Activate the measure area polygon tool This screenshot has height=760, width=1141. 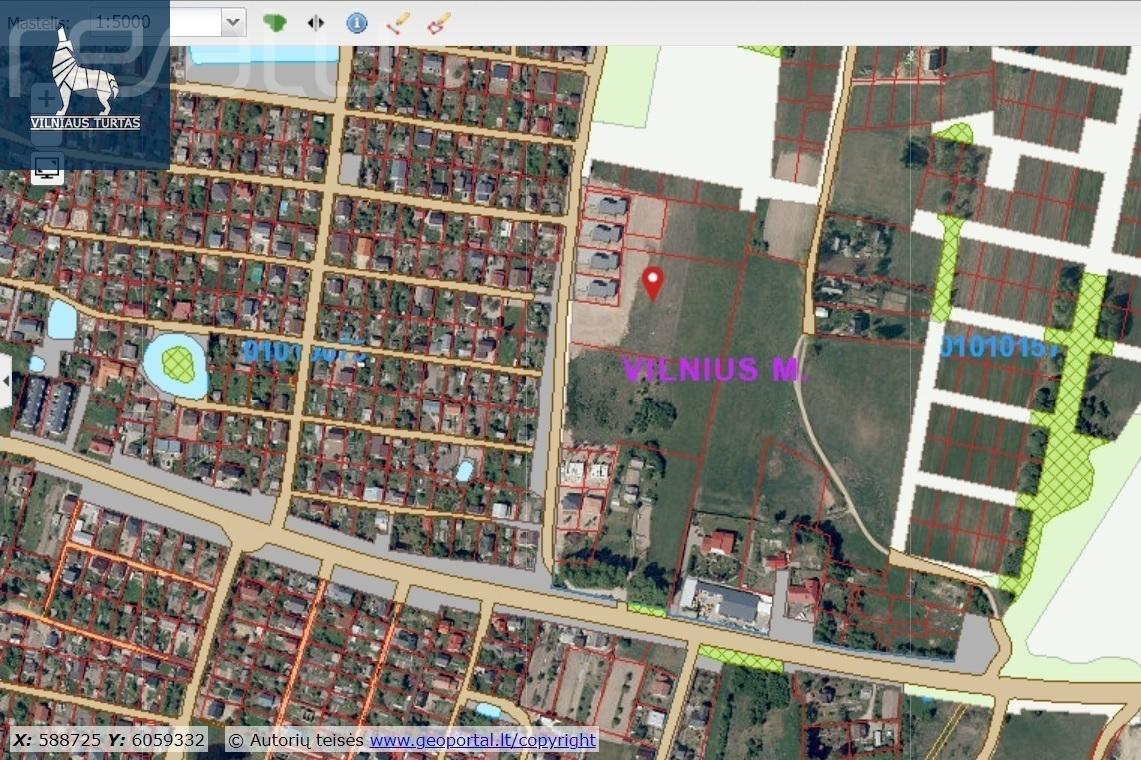(x=439, y=23)
